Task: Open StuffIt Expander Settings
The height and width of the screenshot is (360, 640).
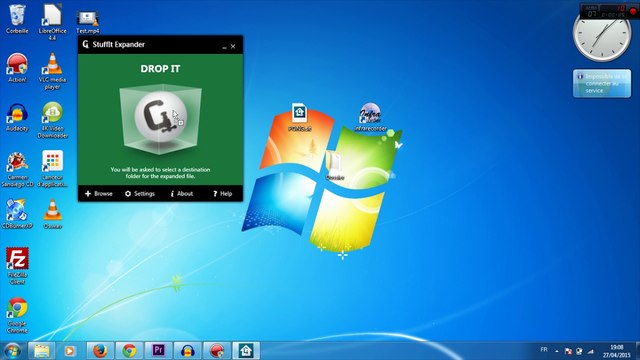Action: pyautogui.click(x=140, y=193)
